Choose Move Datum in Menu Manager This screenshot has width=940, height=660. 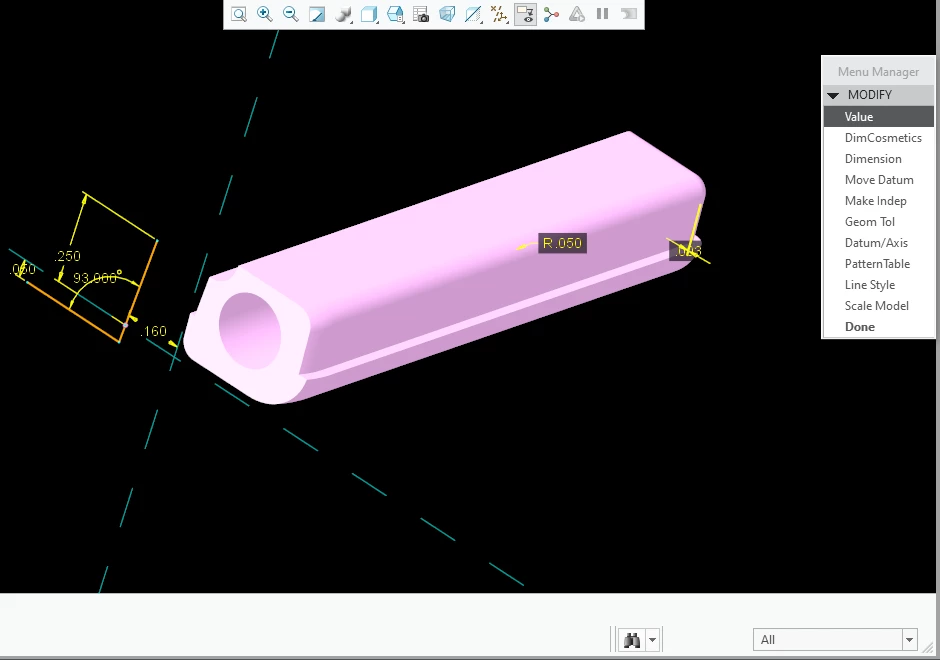pos(878,180)
